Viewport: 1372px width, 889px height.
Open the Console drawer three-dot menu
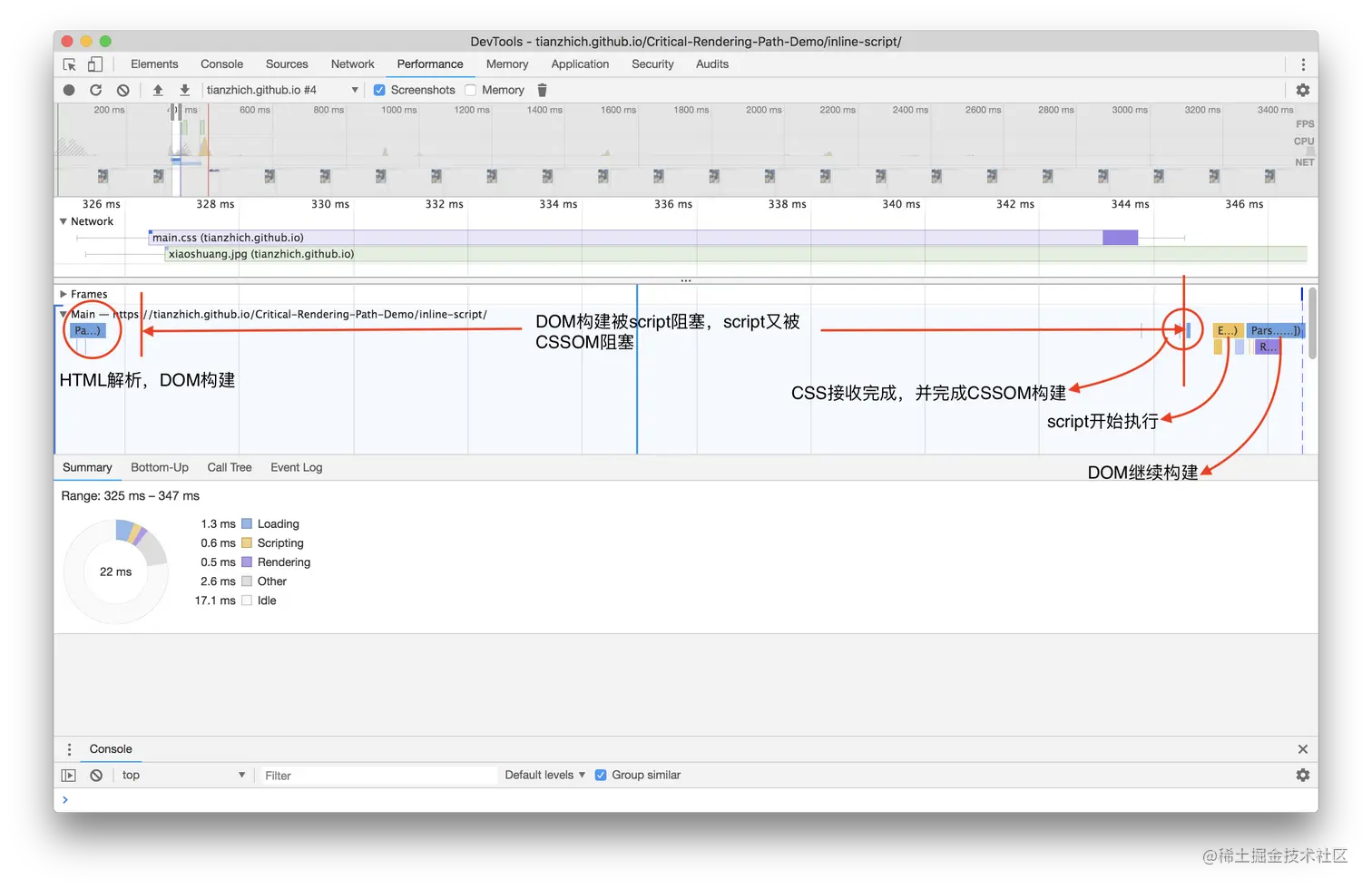point(69,749)
